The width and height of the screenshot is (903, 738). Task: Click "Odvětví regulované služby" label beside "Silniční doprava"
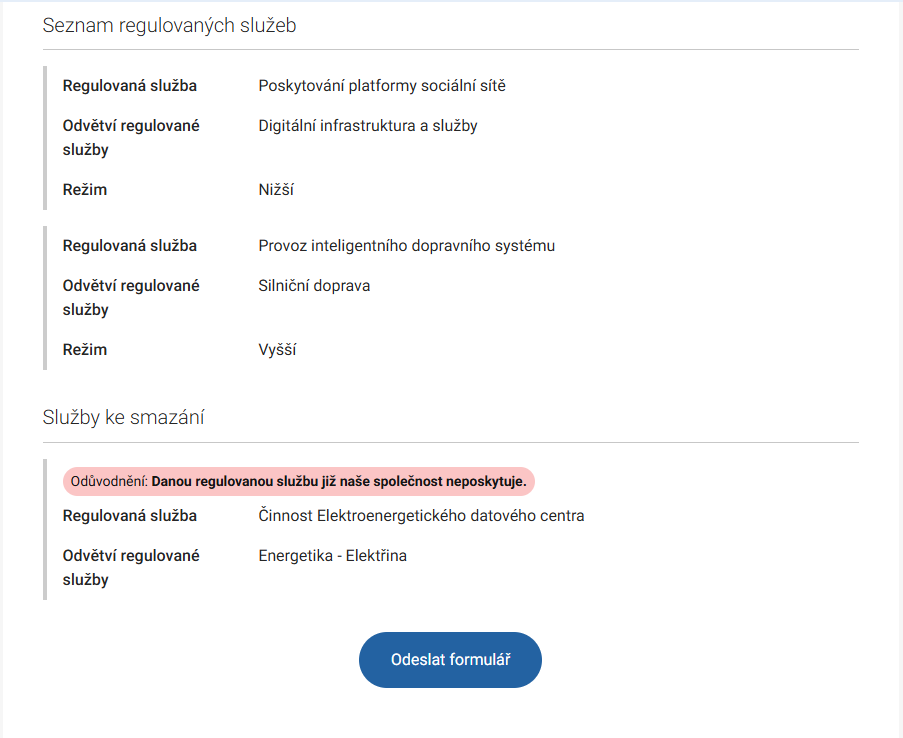click(x=131, y=298)
